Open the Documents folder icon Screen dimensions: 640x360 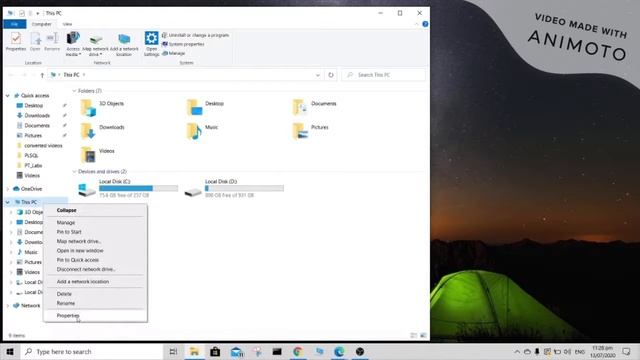300,108
